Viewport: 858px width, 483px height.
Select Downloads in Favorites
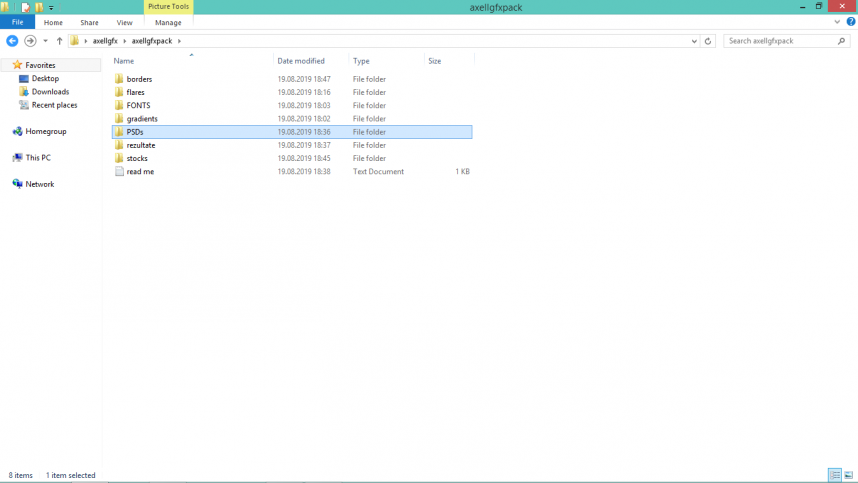[50, 91]
